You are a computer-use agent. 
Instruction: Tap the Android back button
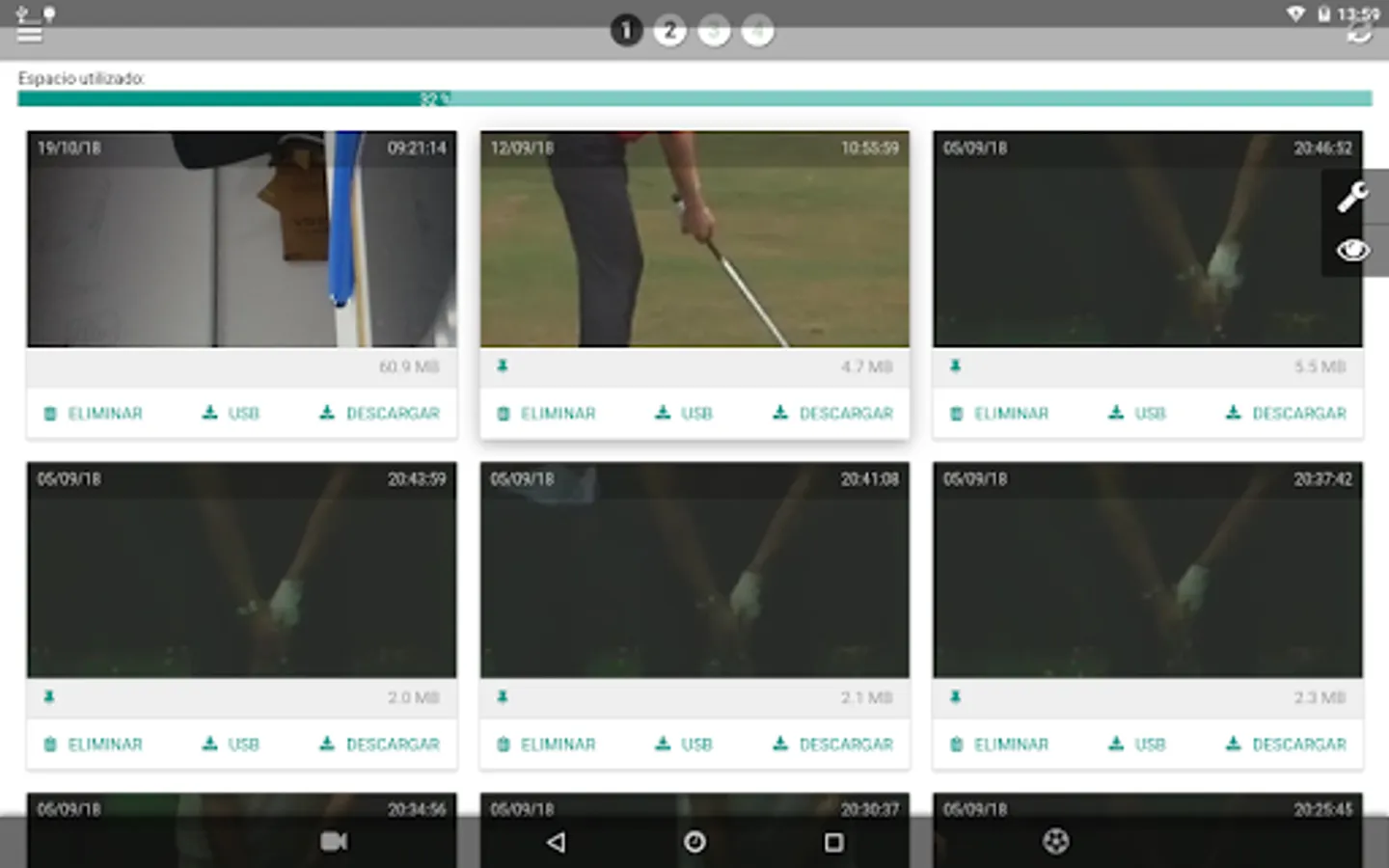click(556, 842)
